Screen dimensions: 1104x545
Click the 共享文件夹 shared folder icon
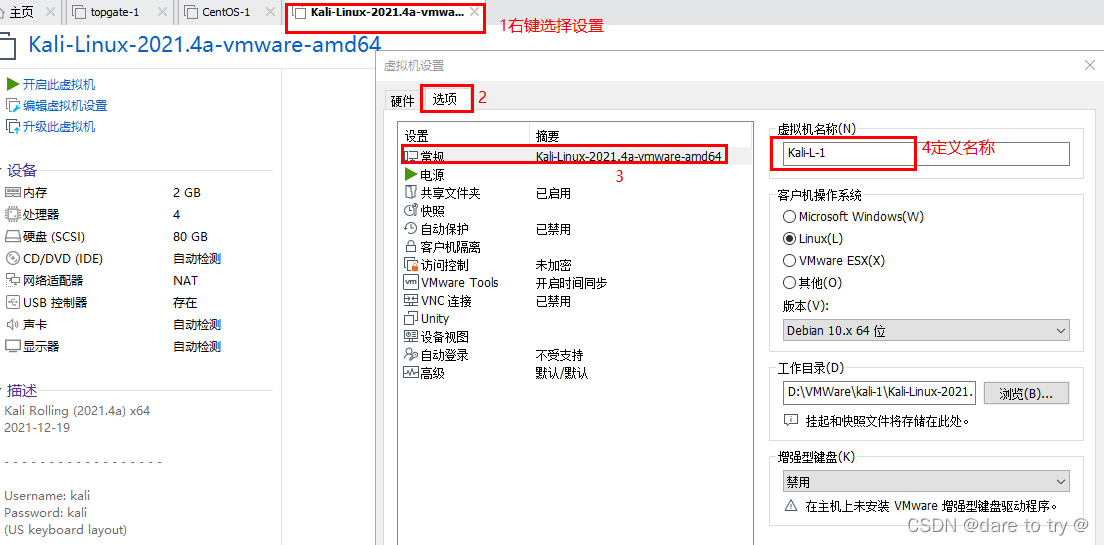(x=411, y=192)
